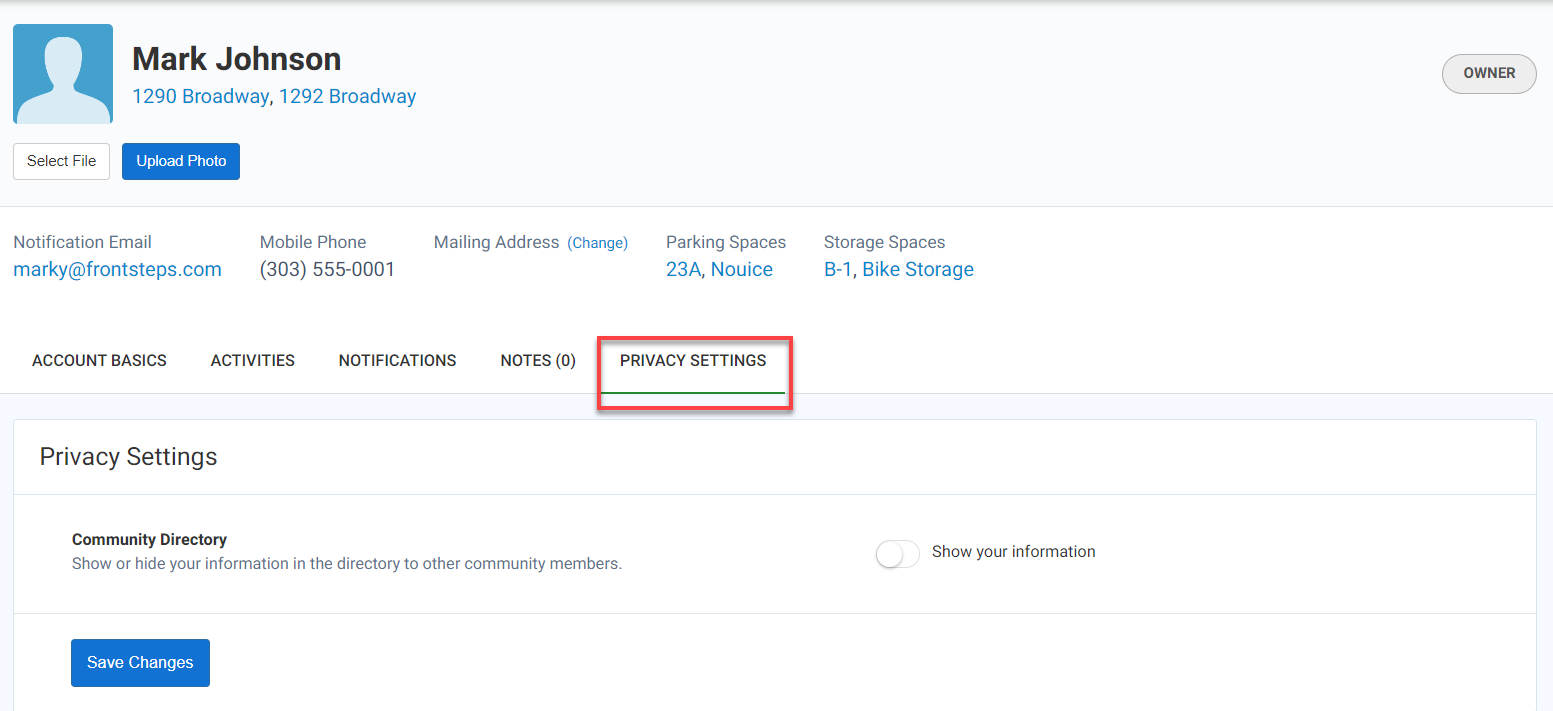Open the 1292 Broadway address link

pos(348,96)
